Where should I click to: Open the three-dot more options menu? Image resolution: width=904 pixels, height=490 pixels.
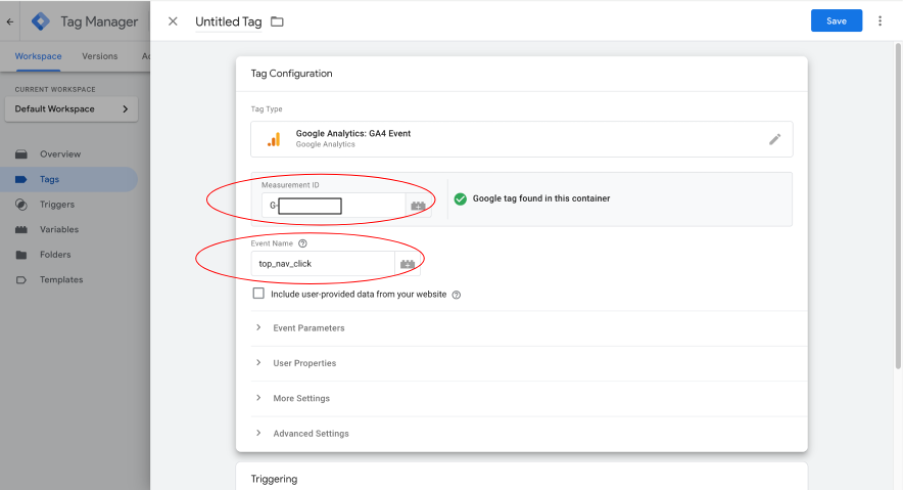(880, 21)
